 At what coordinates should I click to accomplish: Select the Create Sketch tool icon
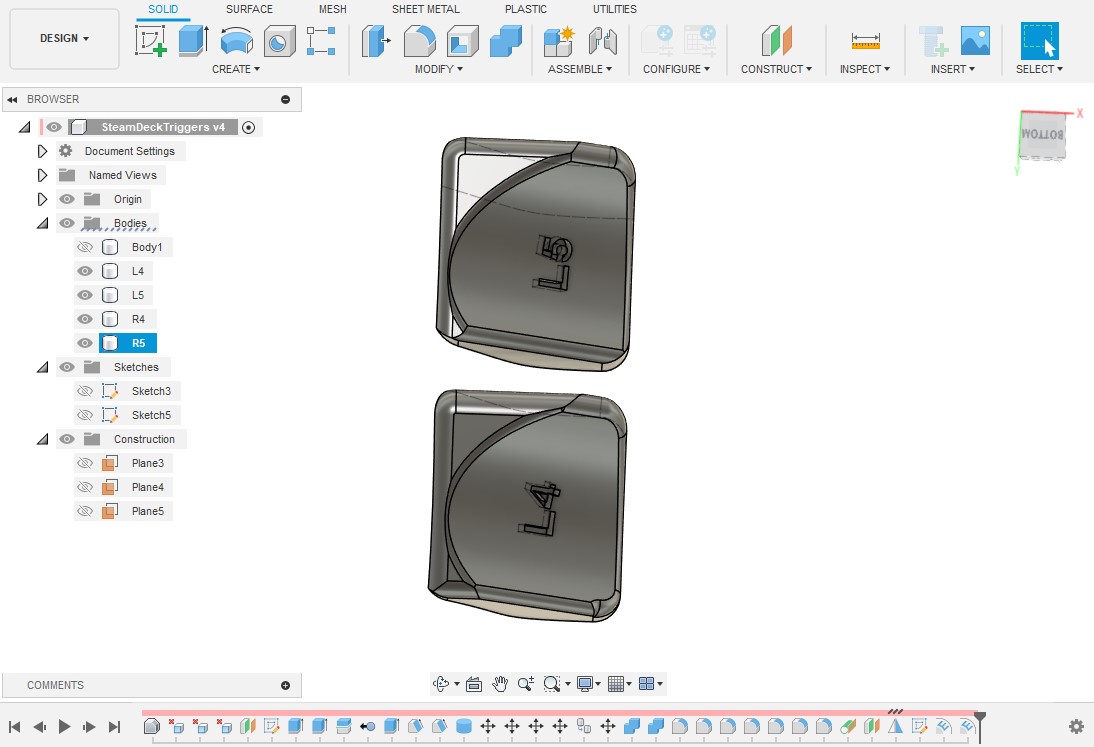pyautogui.click(x=150, y=41)
